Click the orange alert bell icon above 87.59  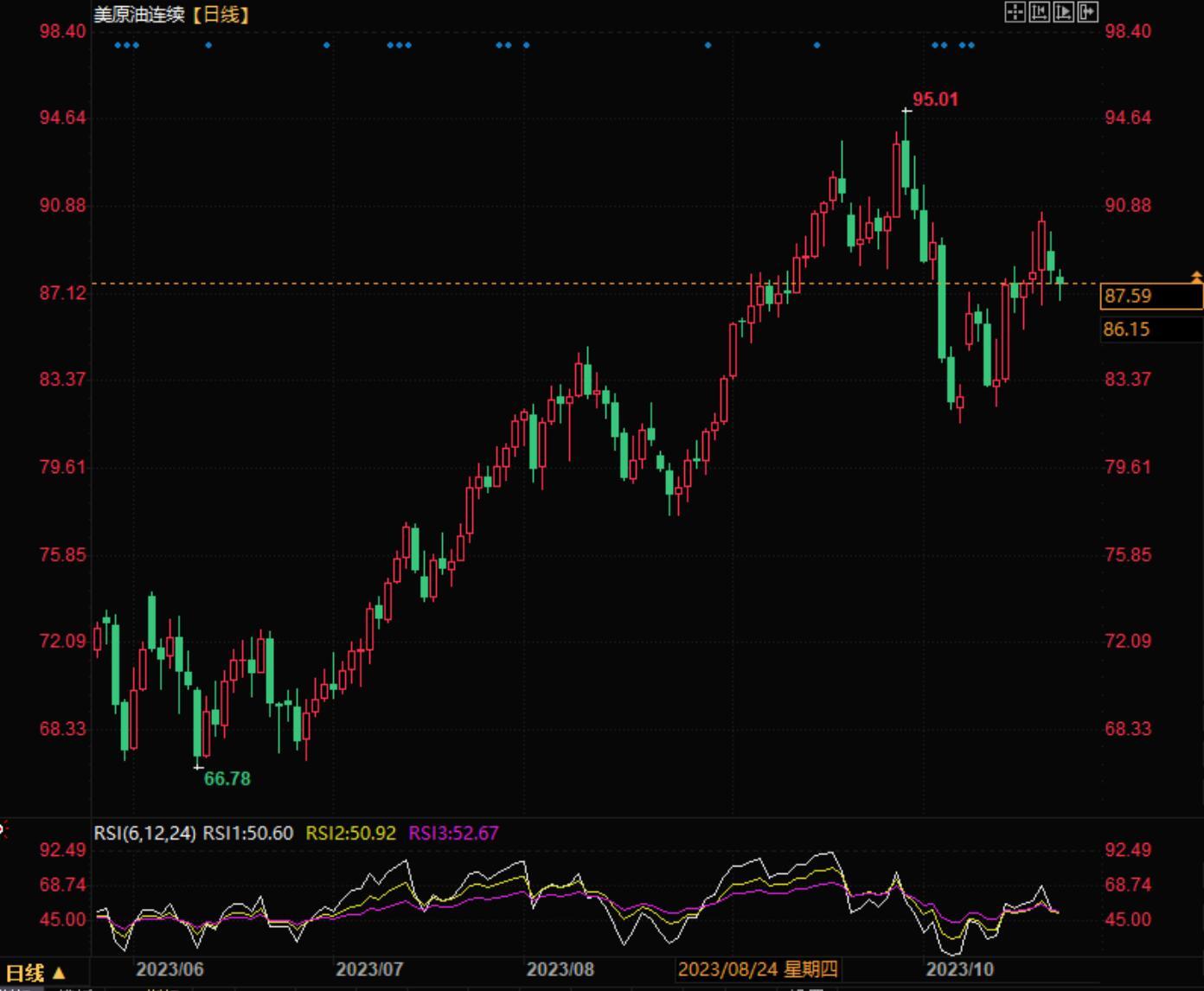[1196, 277]
